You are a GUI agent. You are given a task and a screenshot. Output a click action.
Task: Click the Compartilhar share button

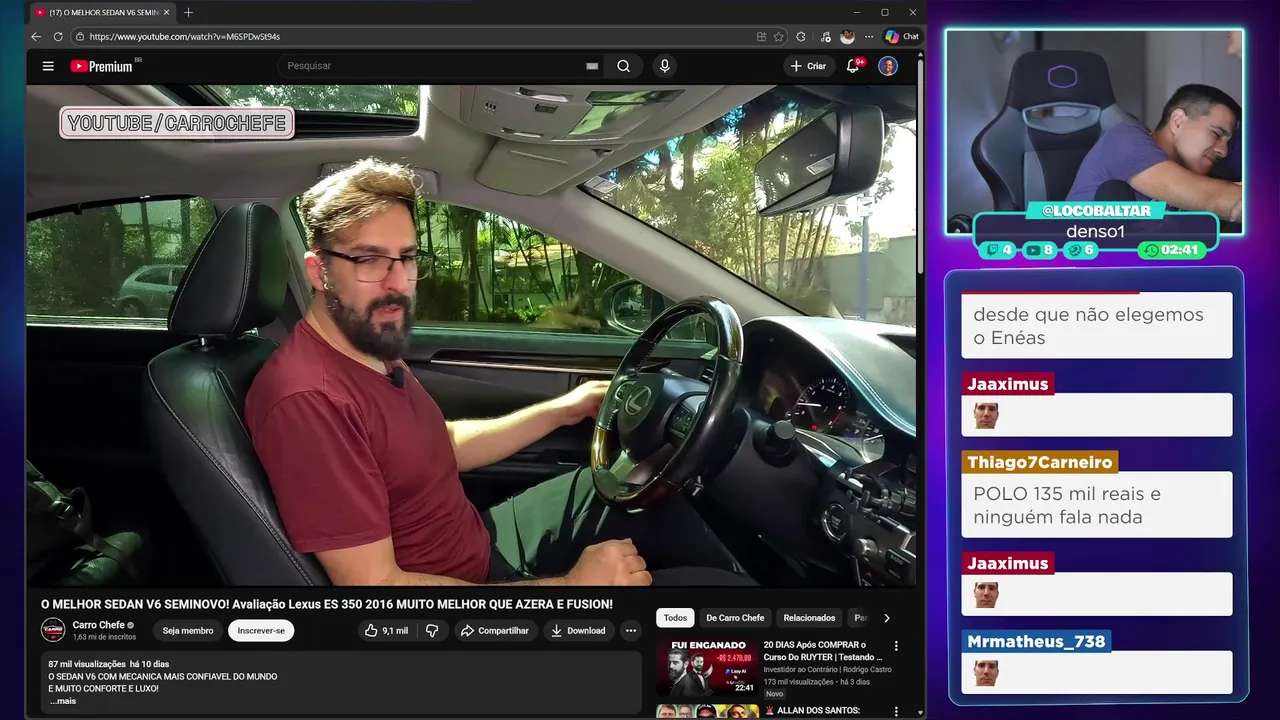(x=496, y=631)
